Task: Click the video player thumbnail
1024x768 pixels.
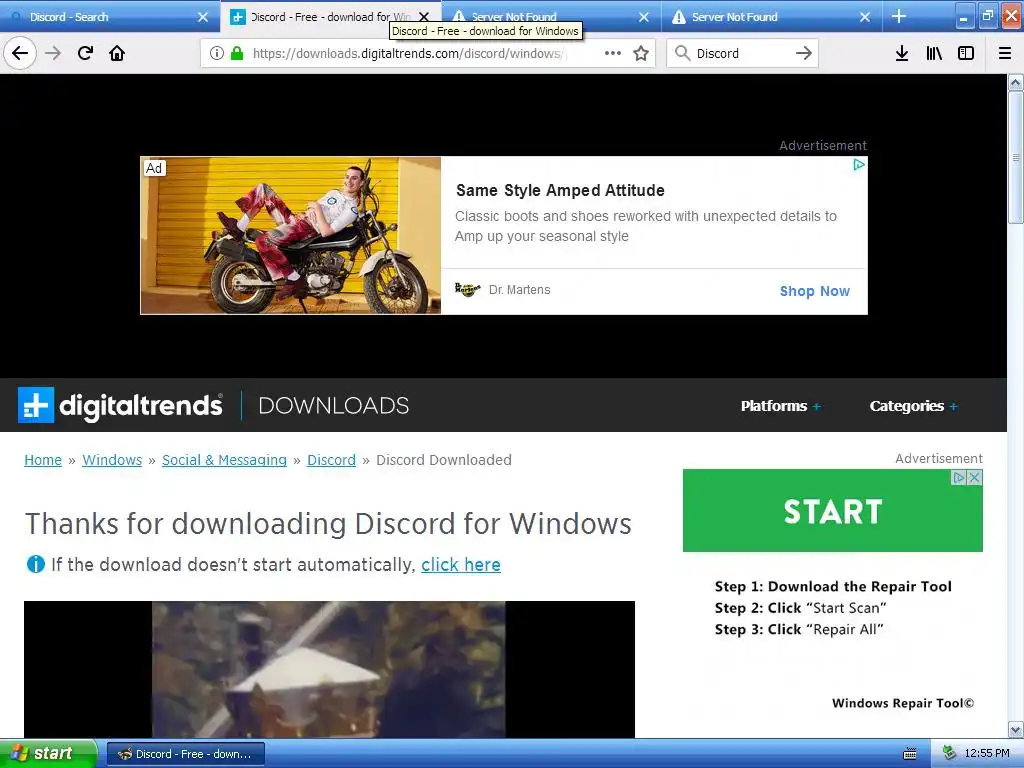Action: (329, 669)
